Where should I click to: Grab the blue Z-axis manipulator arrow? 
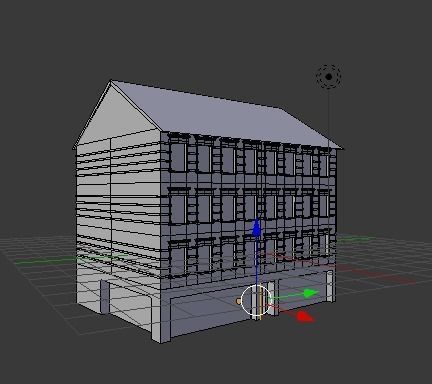[256, 228]
